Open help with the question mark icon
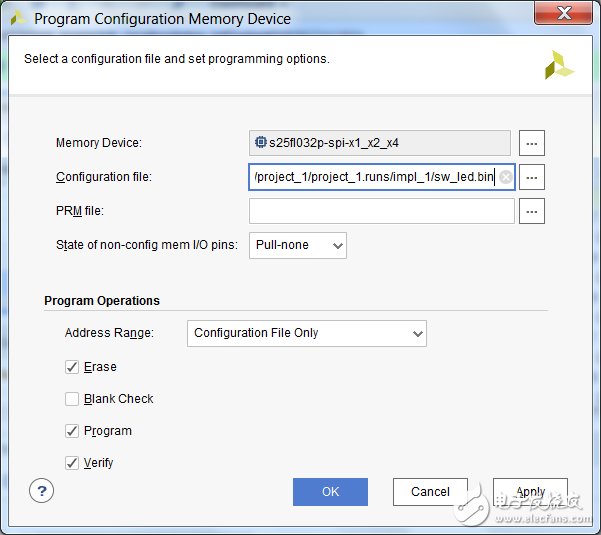Viewport: 601px width, 535px height. [x=42, y=491]
